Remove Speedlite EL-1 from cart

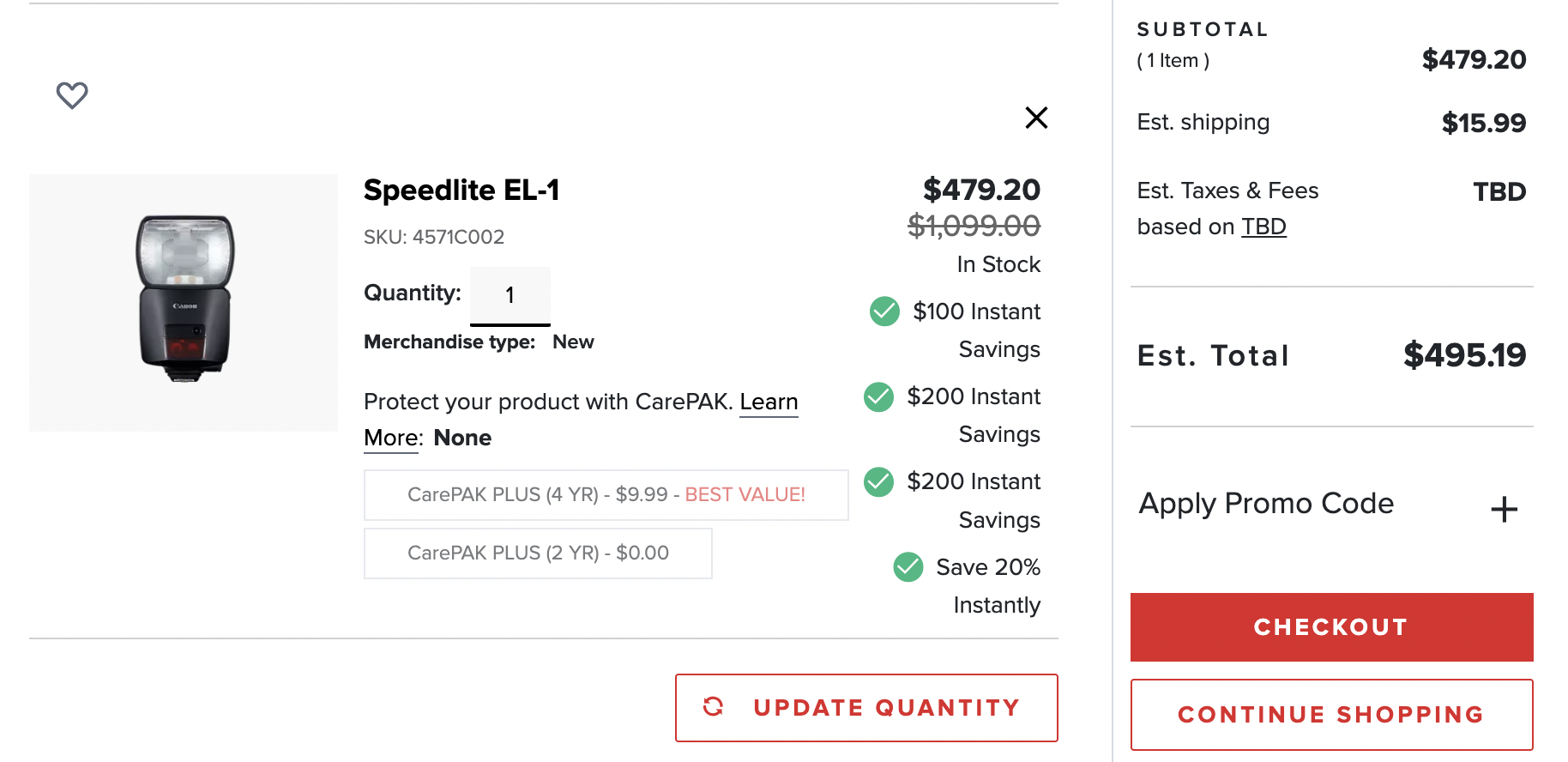1036,118
